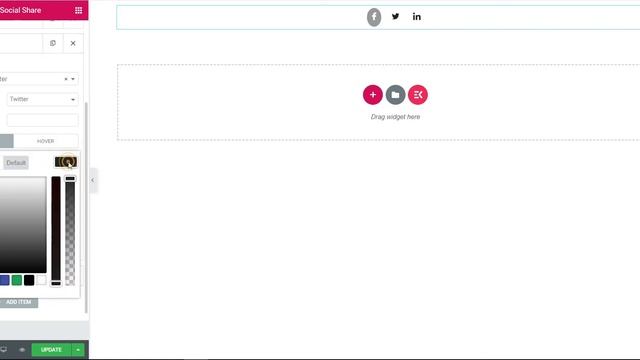640x360 pixels.
Task: Switch to the HOVER tab
Action: (x=45, y=141)
